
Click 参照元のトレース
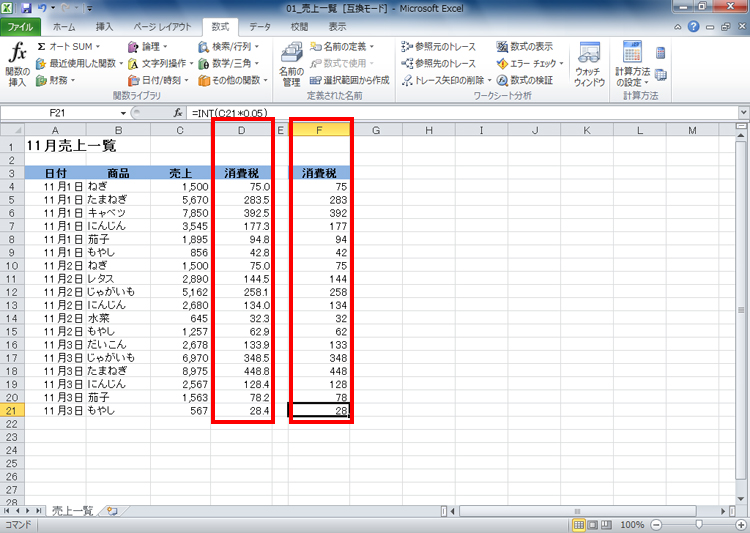[439, 46]
